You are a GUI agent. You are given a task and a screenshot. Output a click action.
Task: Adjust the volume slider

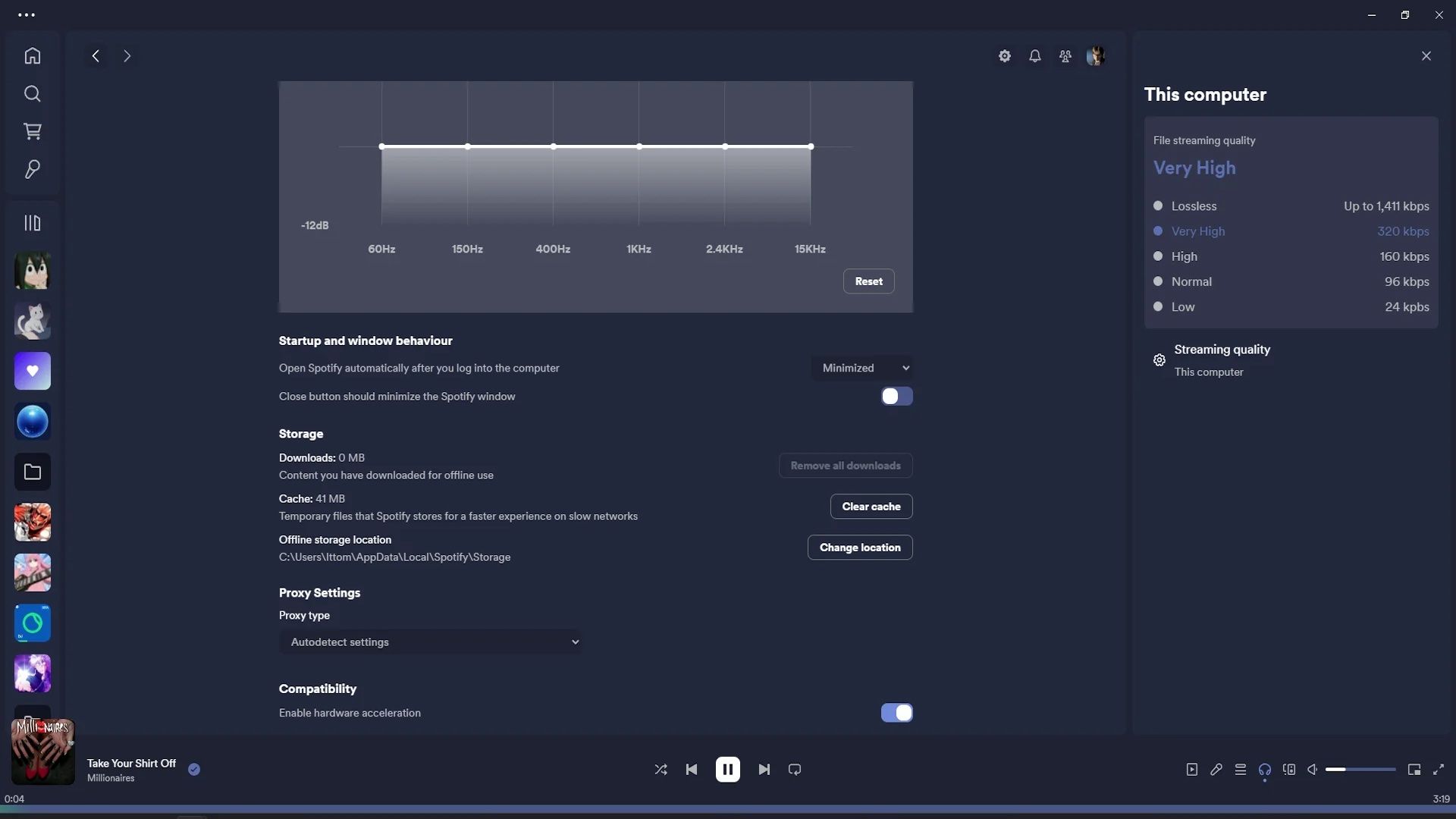pos(1361,769)
